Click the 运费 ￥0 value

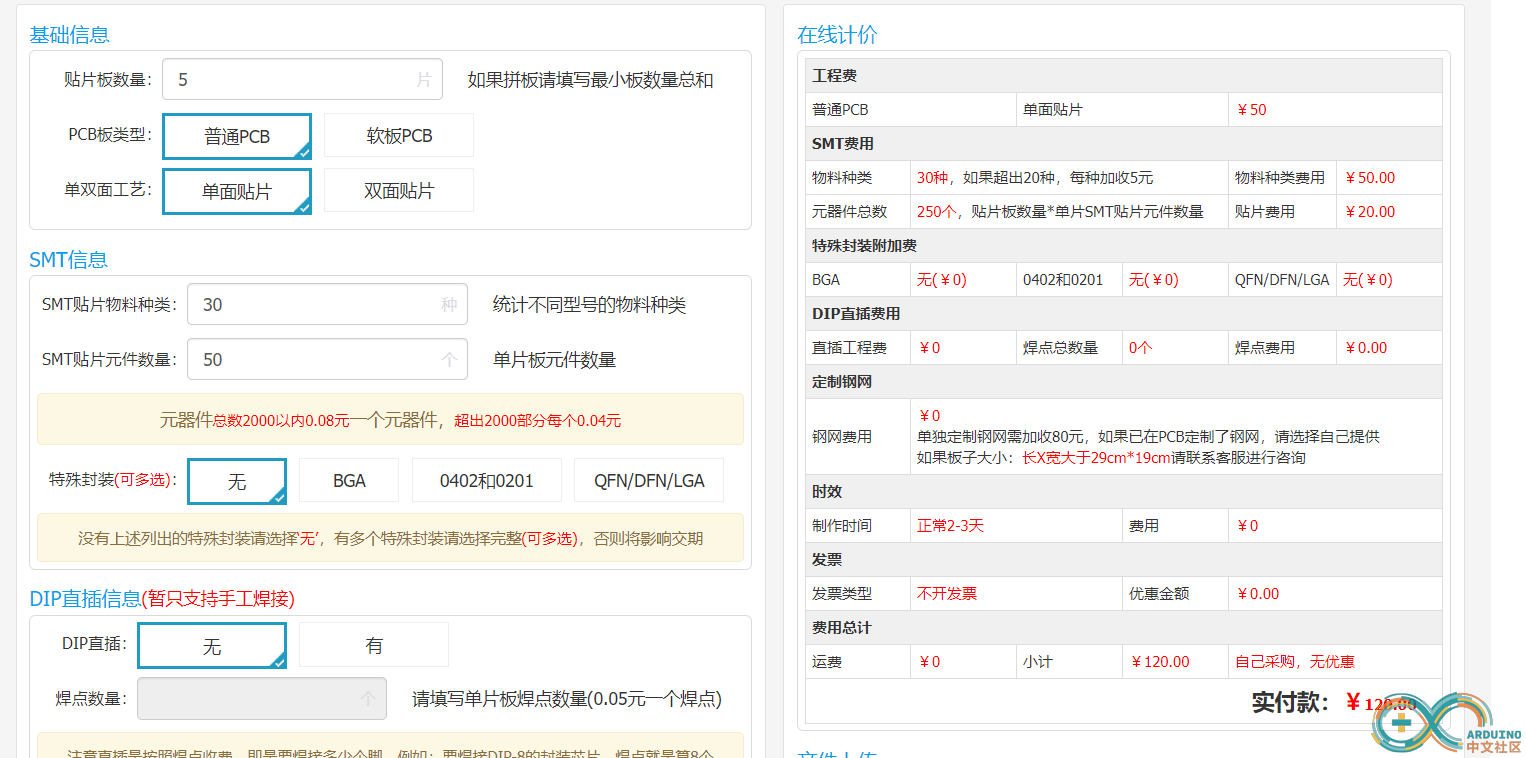pos(928,662)
